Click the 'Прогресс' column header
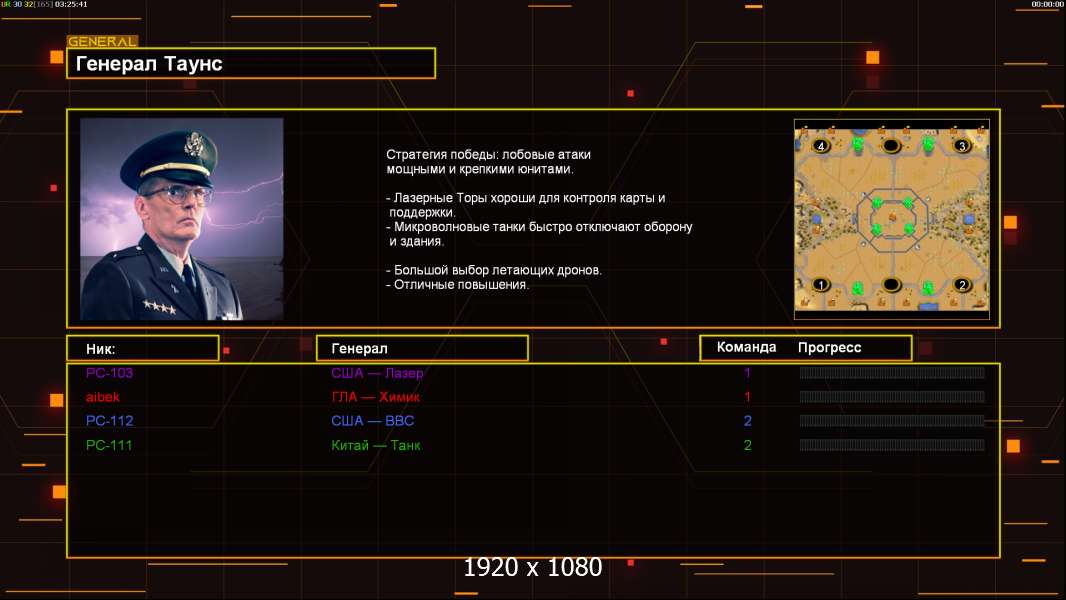 click(829, 347)
